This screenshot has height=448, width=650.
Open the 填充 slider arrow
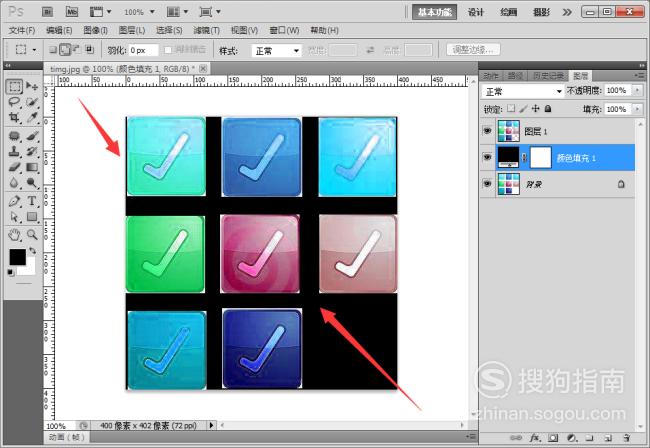637,109
